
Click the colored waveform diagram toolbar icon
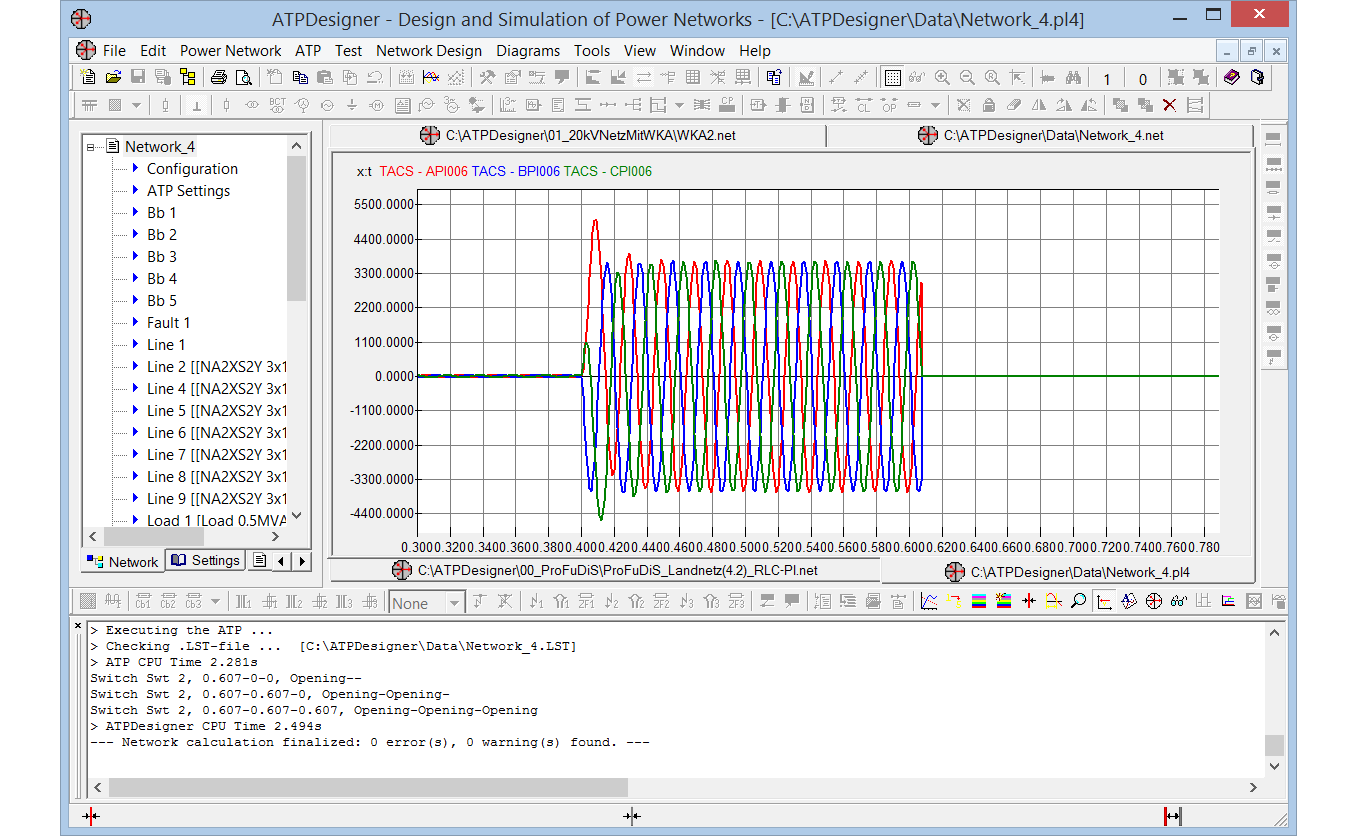pyautogui.click(x=431, y=77)
